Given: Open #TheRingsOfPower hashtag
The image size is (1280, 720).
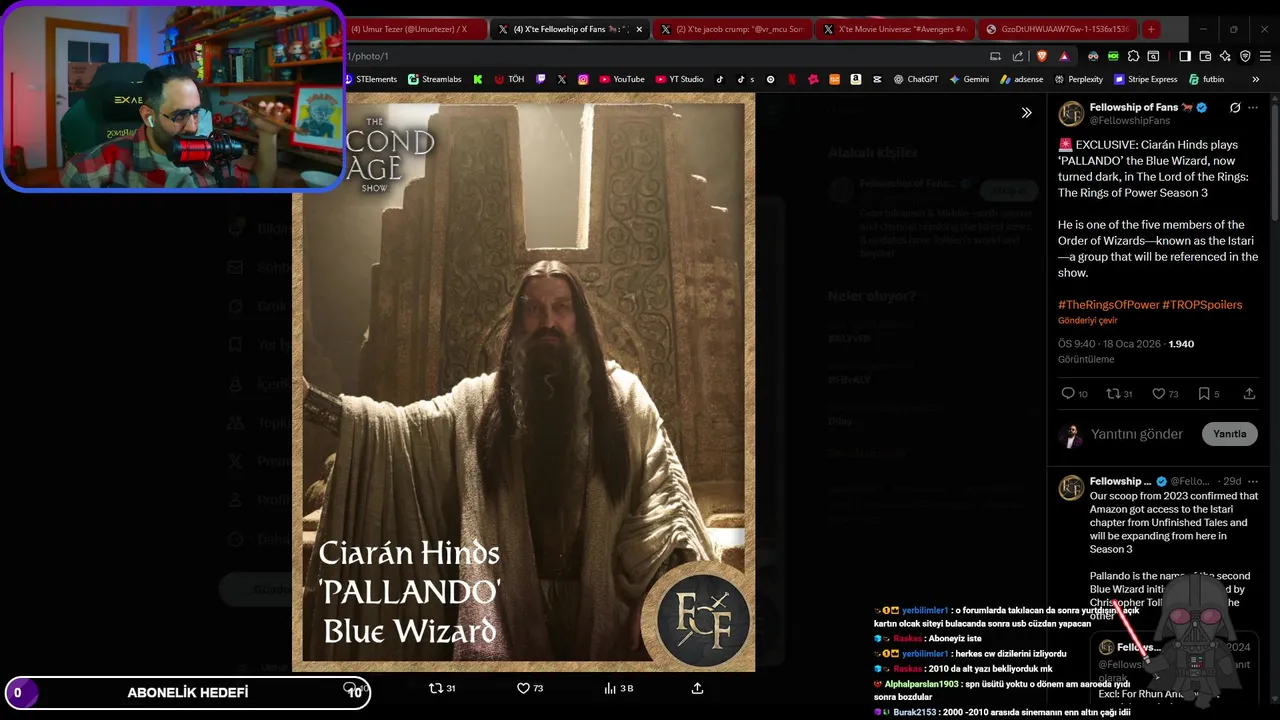Looking at the screenshot, I should (x=1108, y=304).
